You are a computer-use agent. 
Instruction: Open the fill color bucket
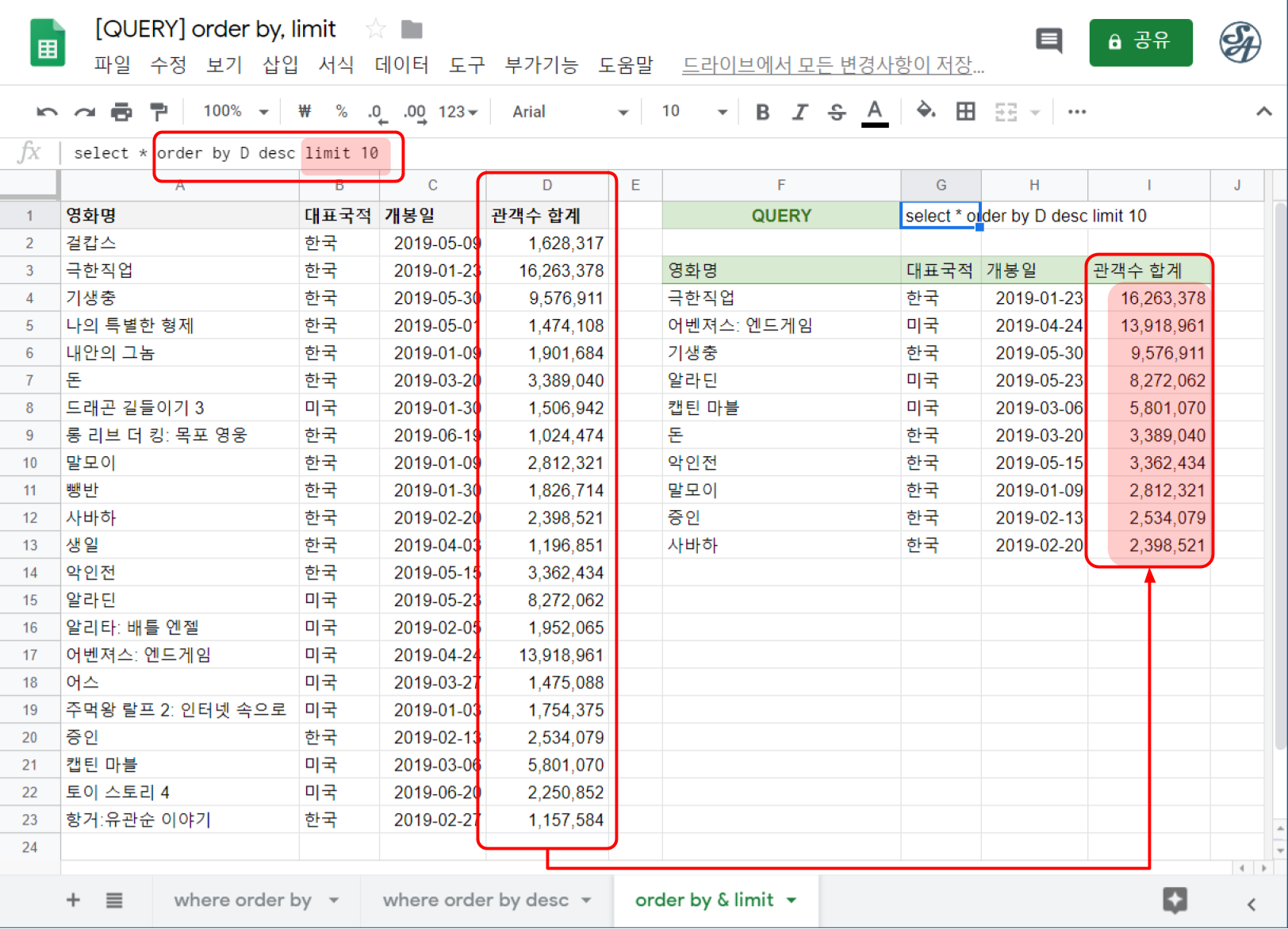(925, 111)
